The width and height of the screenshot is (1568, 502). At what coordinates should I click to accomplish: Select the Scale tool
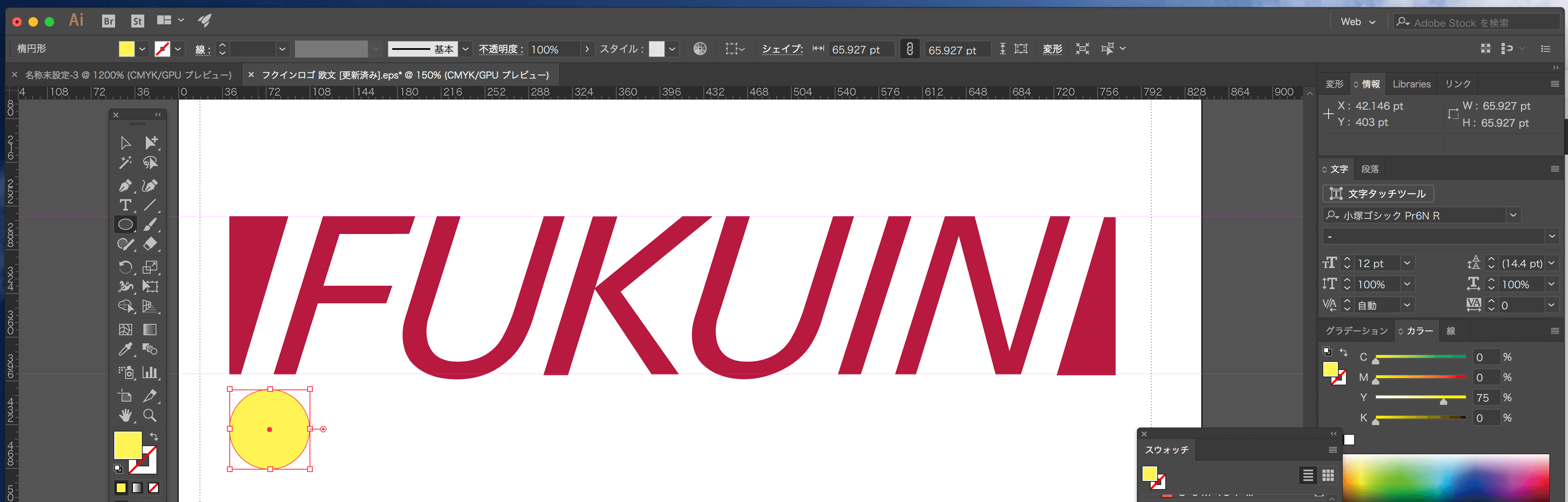click(x=150, y=267)
